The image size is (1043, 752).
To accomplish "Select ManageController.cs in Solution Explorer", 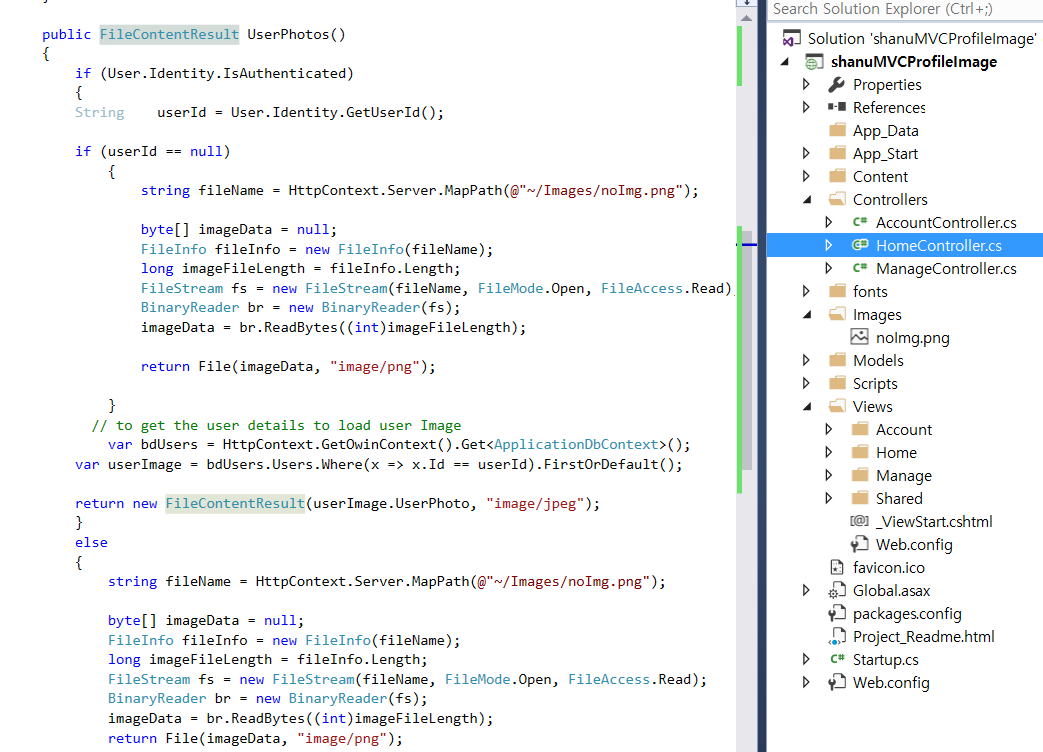I will pyautogui.click(x=946, y=269).
